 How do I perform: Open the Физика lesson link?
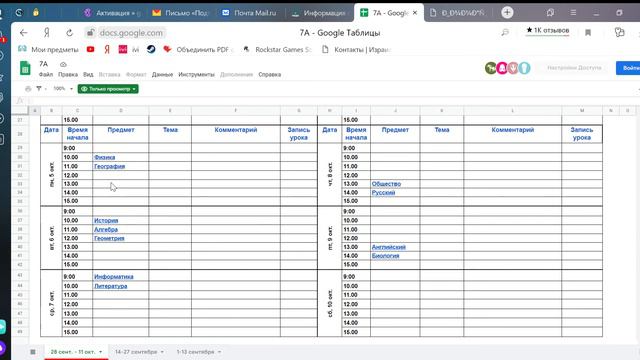click(x=104, y=157)
